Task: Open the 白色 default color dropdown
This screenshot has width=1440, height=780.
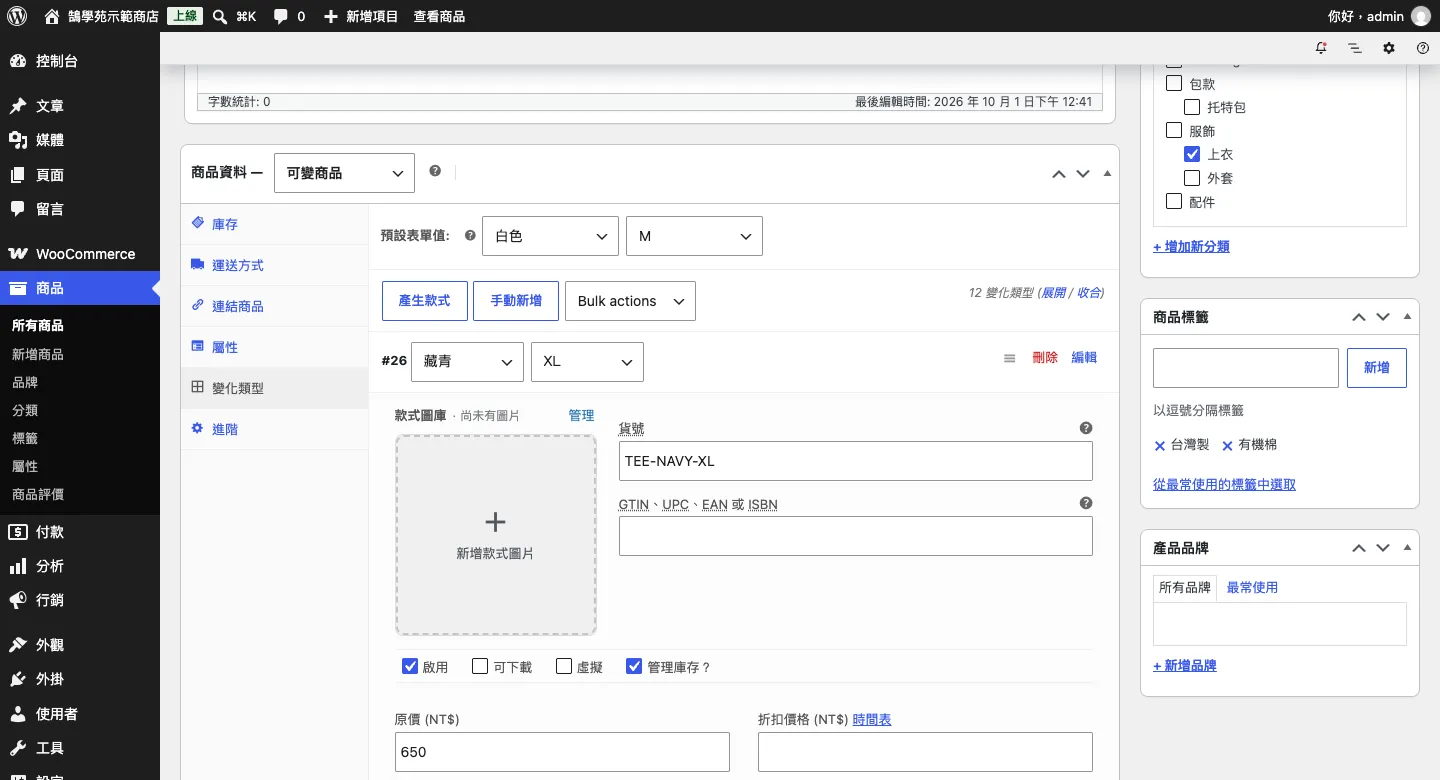Action: pyautogui.click(x=550, y=236)
